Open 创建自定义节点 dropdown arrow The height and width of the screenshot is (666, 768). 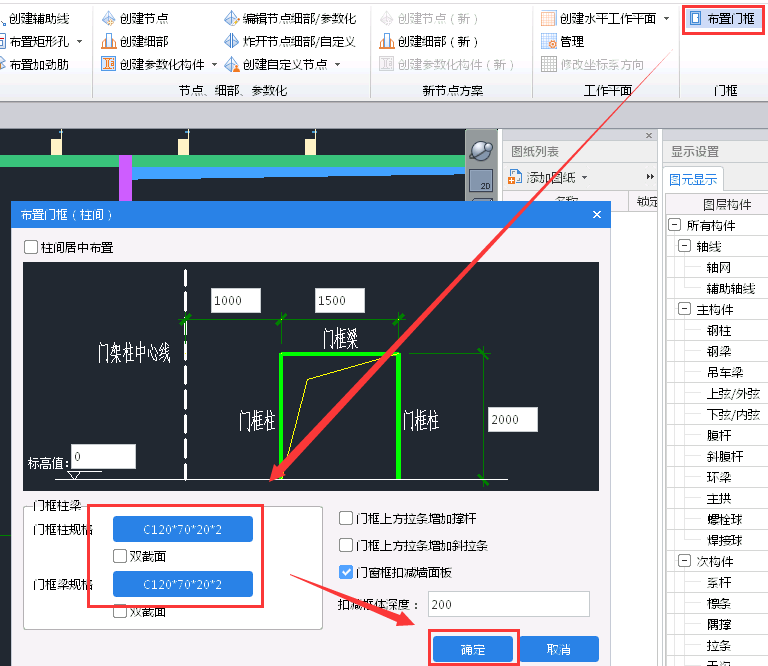point(337,64)
